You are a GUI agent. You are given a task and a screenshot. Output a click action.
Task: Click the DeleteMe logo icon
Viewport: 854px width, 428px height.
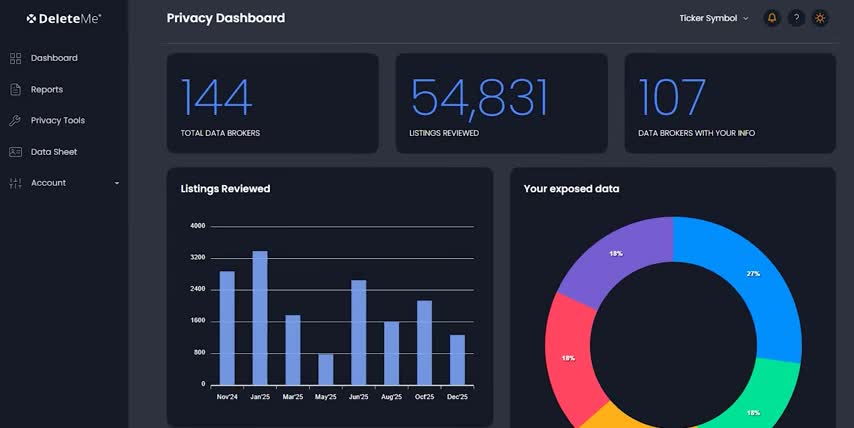click(x=32, y=19)
